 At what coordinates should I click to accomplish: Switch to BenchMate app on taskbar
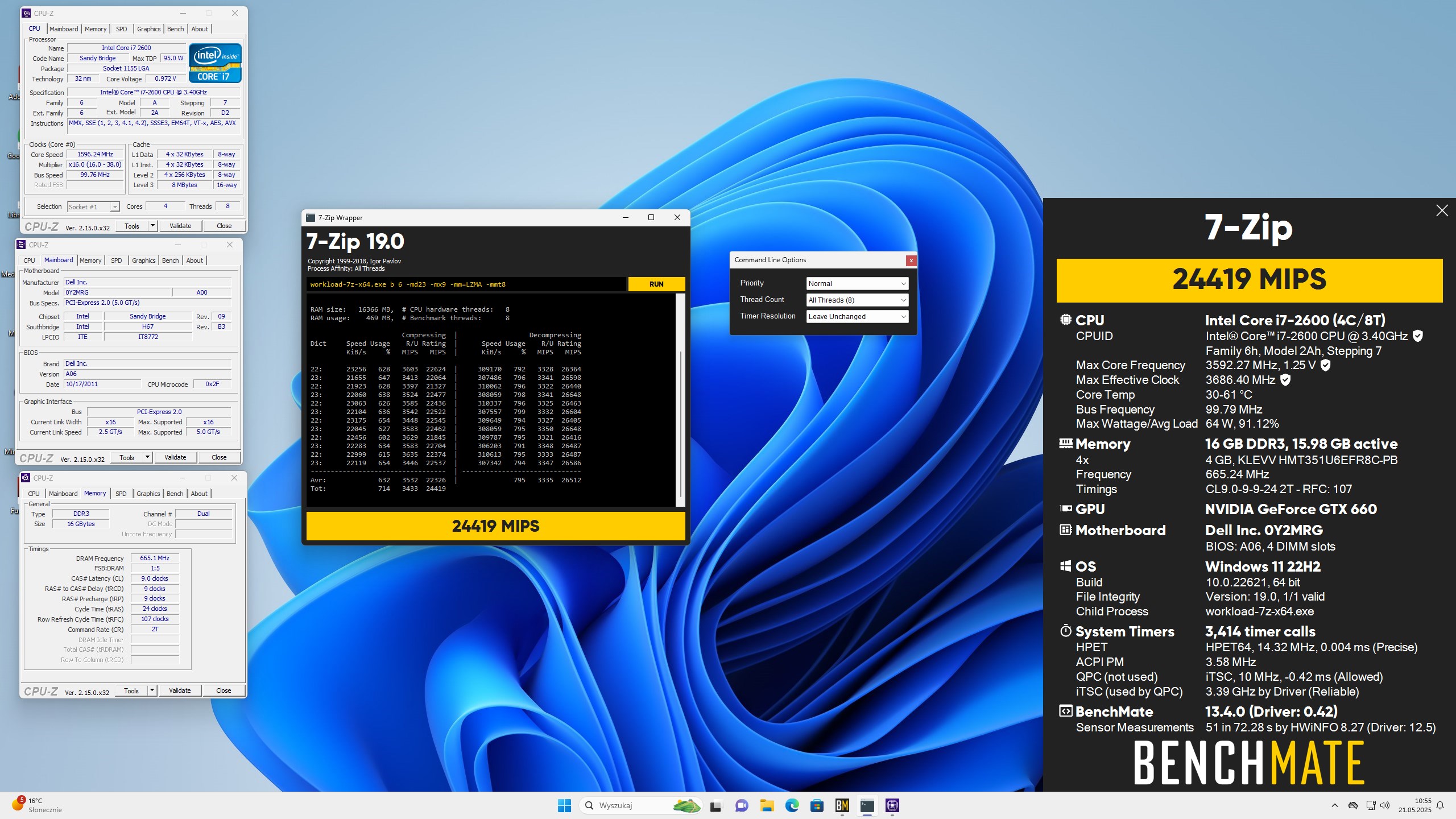click(x=842, y=805)
